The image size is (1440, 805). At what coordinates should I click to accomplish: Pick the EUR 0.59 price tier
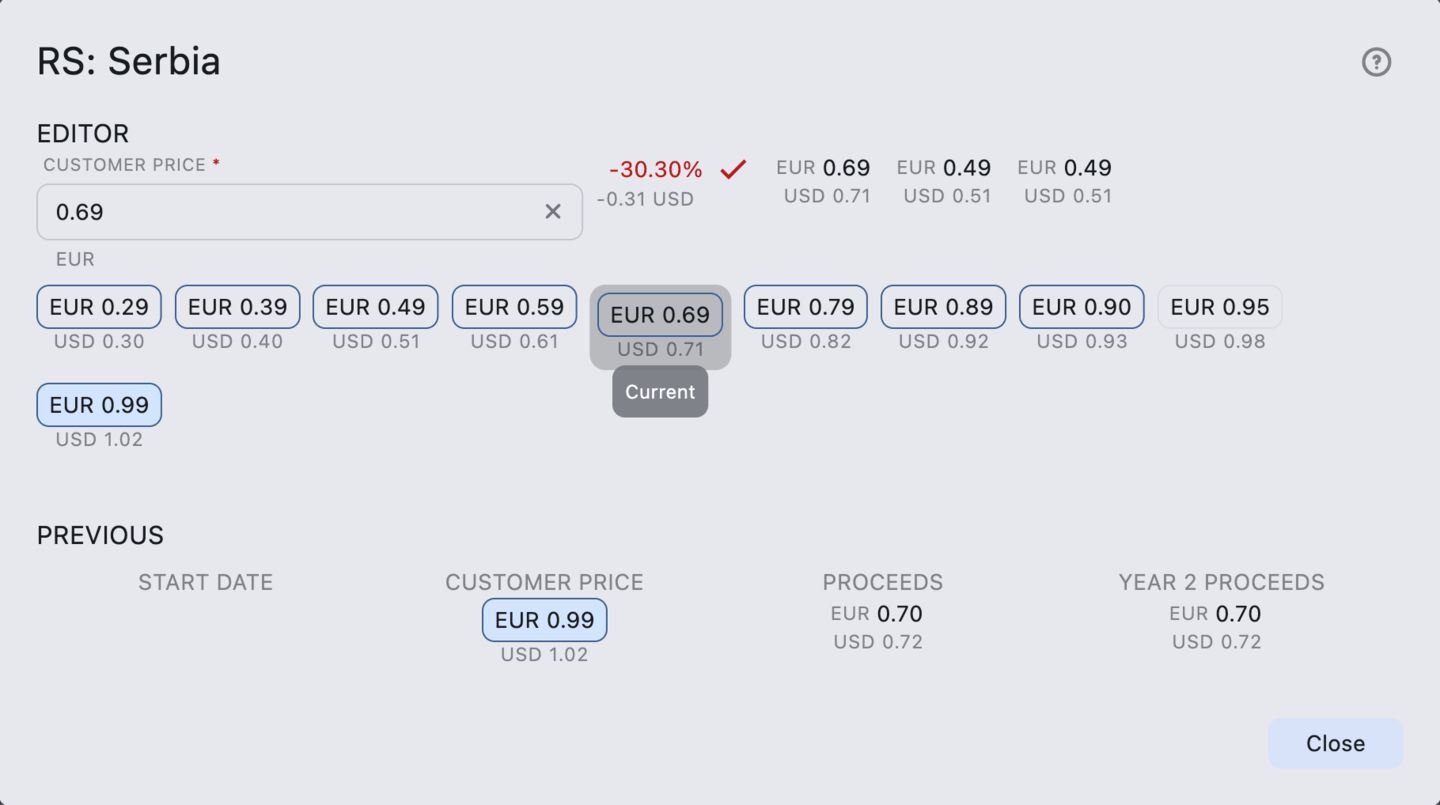pos(514,307)
